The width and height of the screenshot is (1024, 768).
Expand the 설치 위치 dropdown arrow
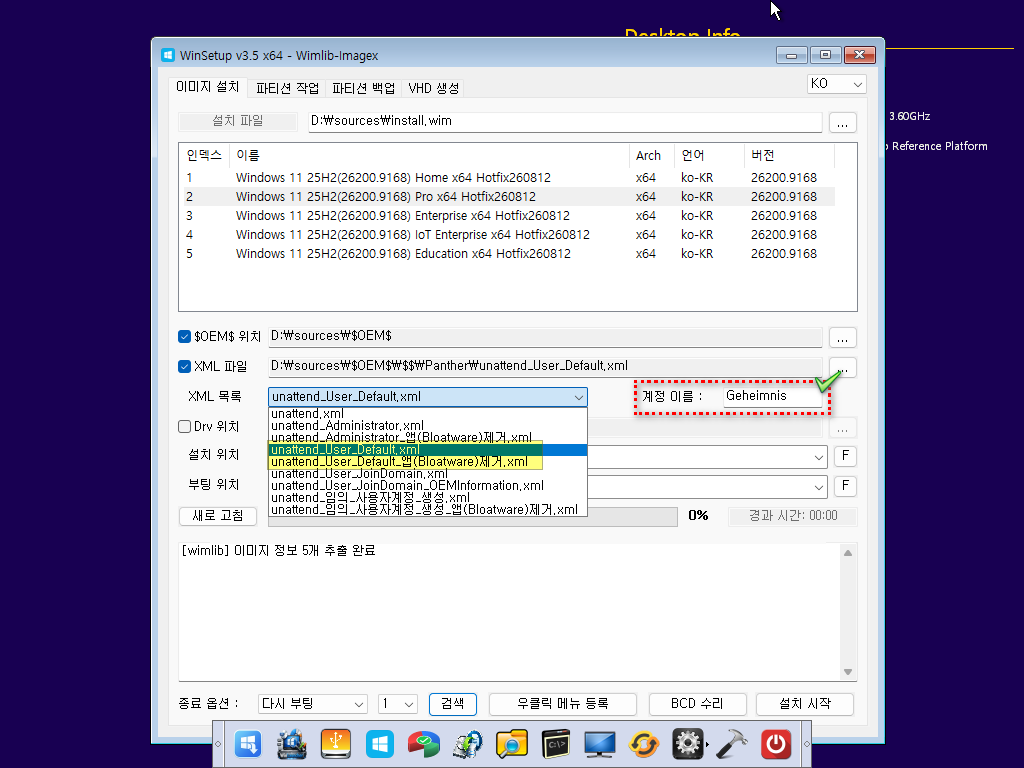coord(818,457)
